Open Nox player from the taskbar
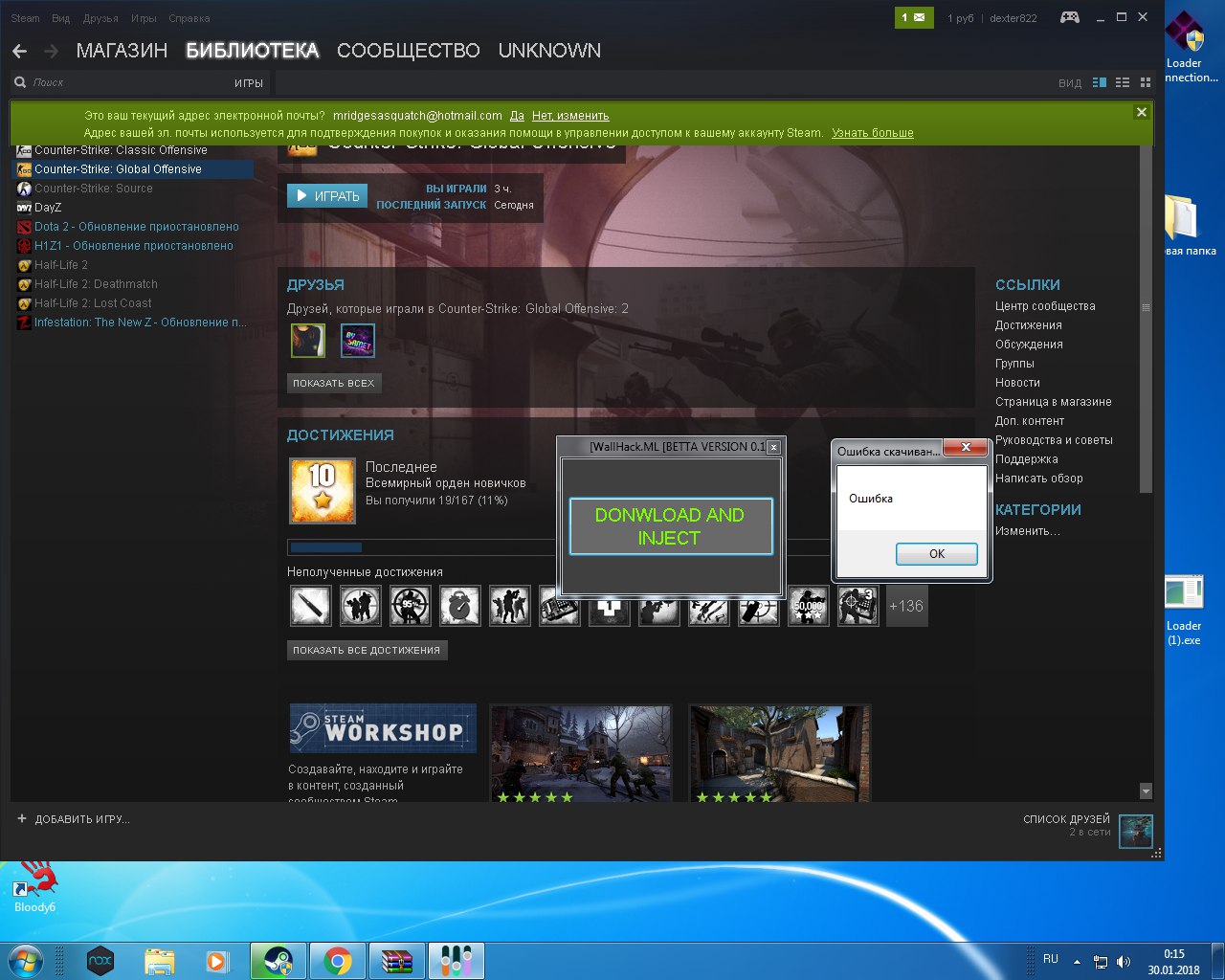Viewport: 1225px width, 980px height. point(100,961)
